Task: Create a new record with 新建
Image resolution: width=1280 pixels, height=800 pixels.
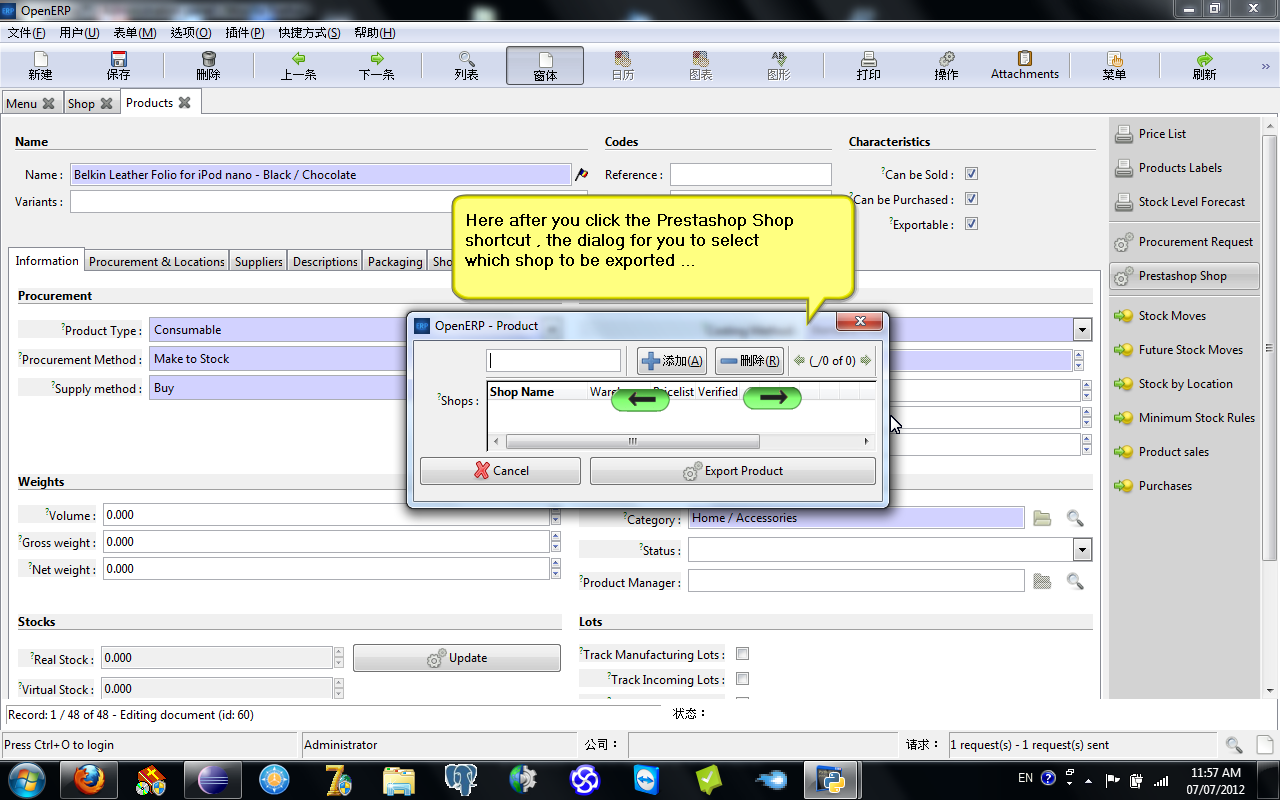Action: click(40, 66)
